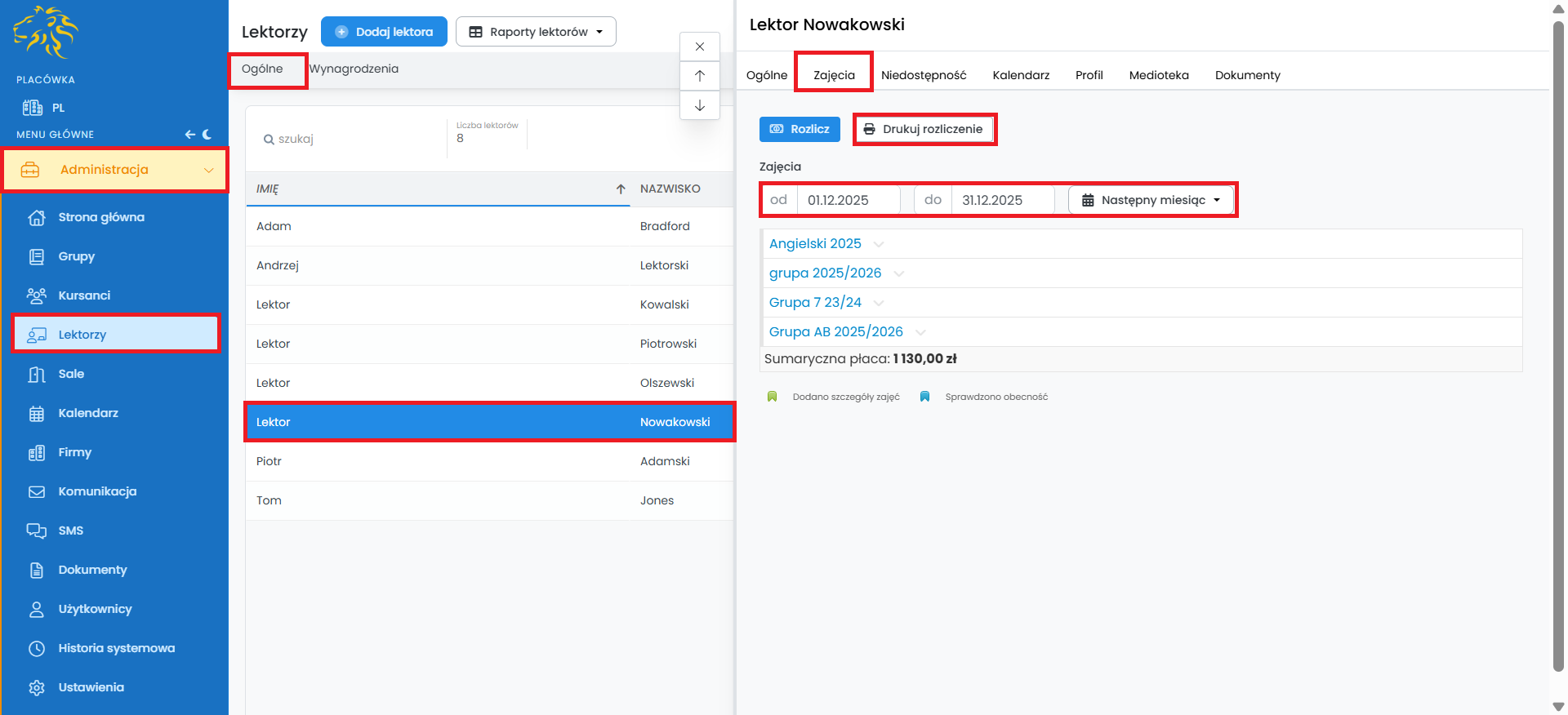Toggle dark mode moon icon
The image size is (1568, 715).
point(207,134)
